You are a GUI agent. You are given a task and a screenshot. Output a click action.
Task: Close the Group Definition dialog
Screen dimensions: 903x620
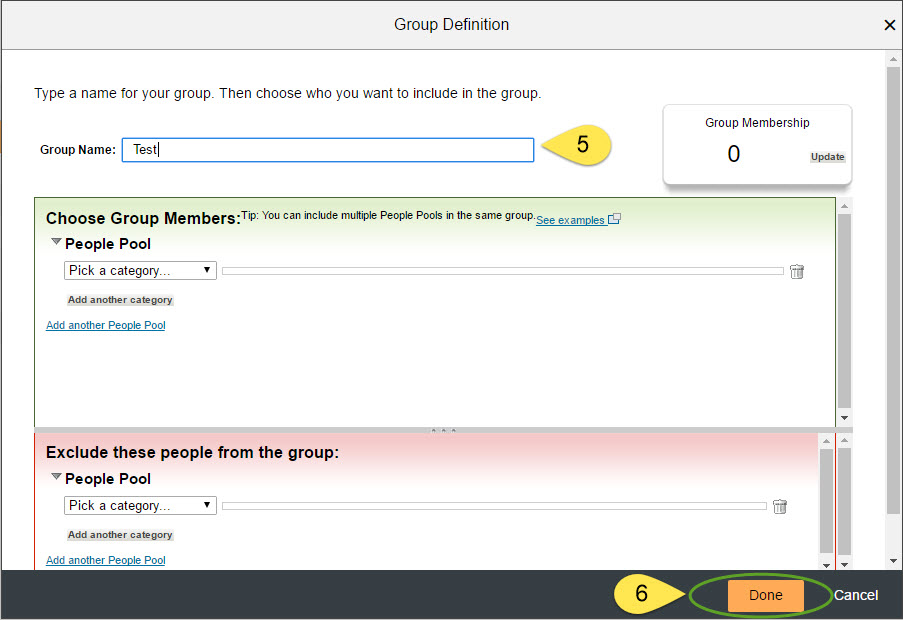point(890,25)
